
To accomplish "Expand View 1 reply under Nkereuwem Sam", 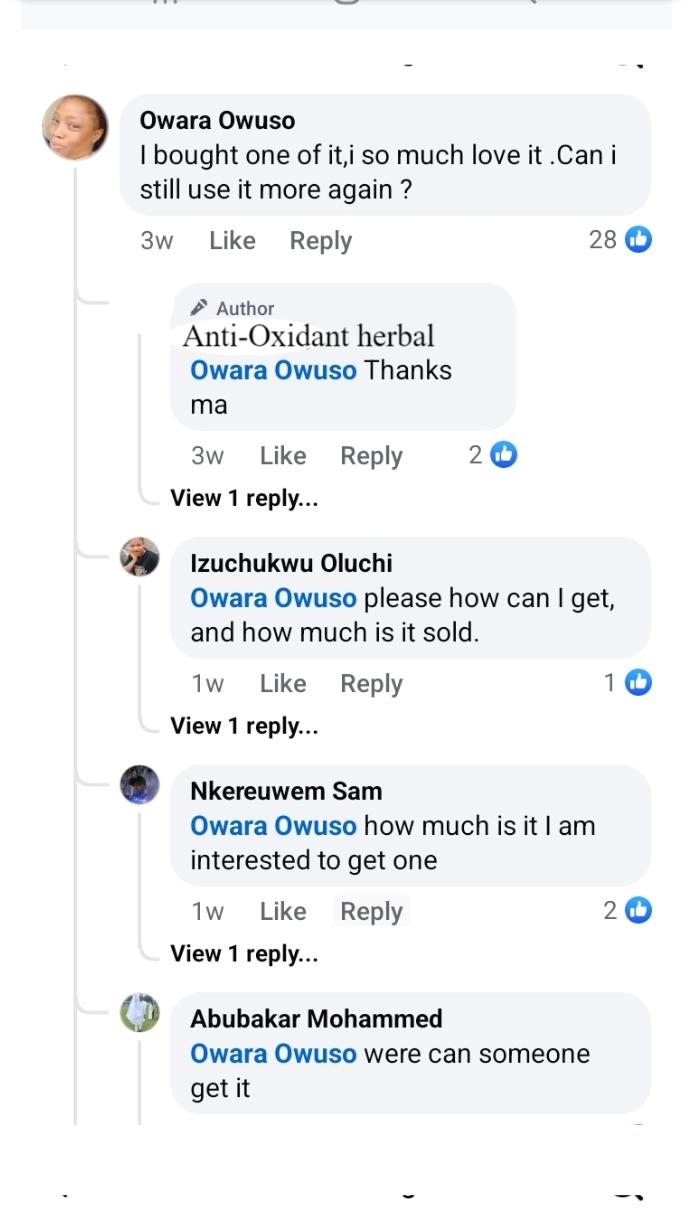I will click(244, 954).
